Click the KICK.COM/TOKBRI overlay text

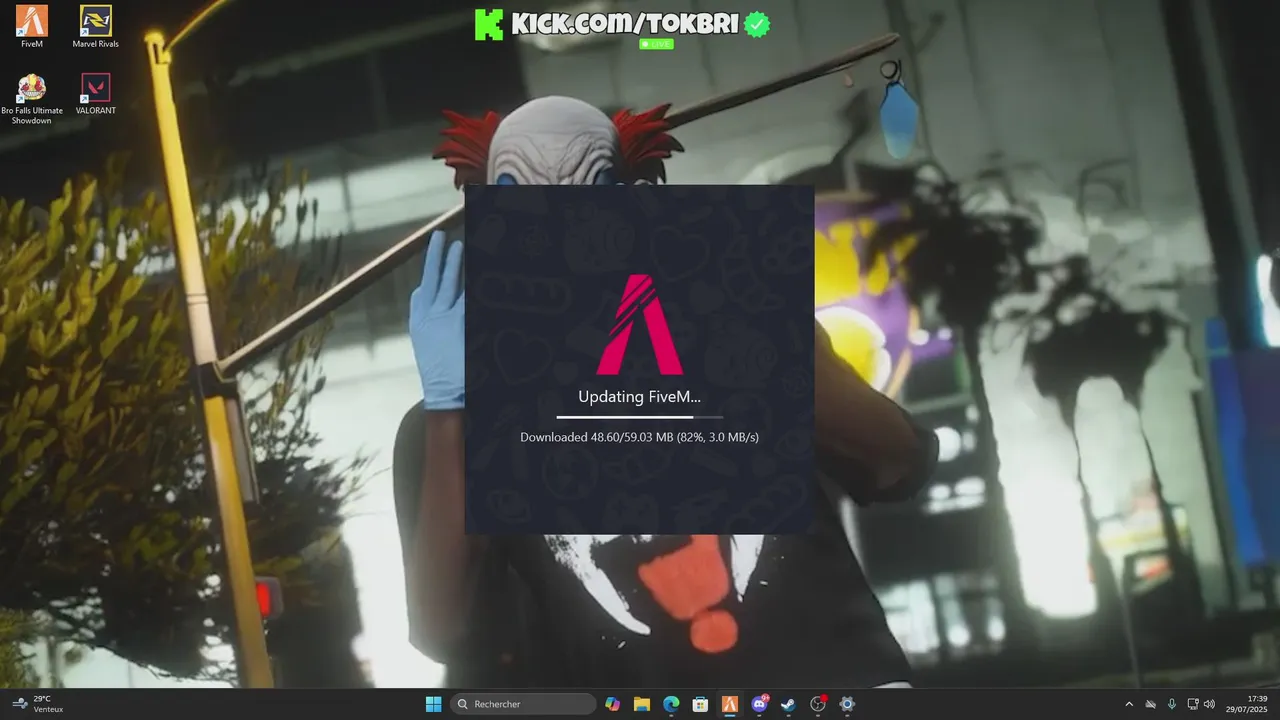pos(625,24)
